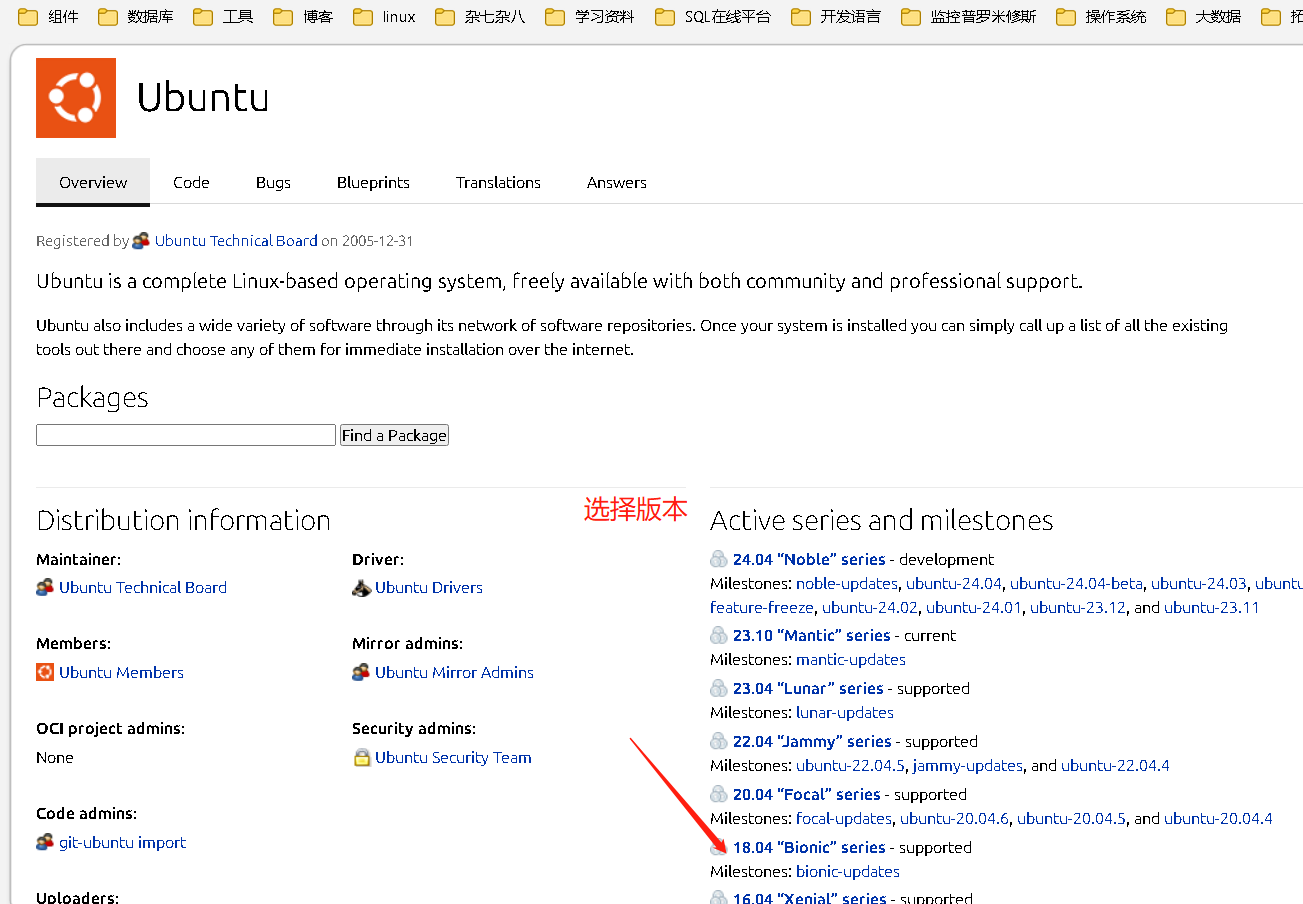Open the 数据库 bookmark folder

click(136, 17)
